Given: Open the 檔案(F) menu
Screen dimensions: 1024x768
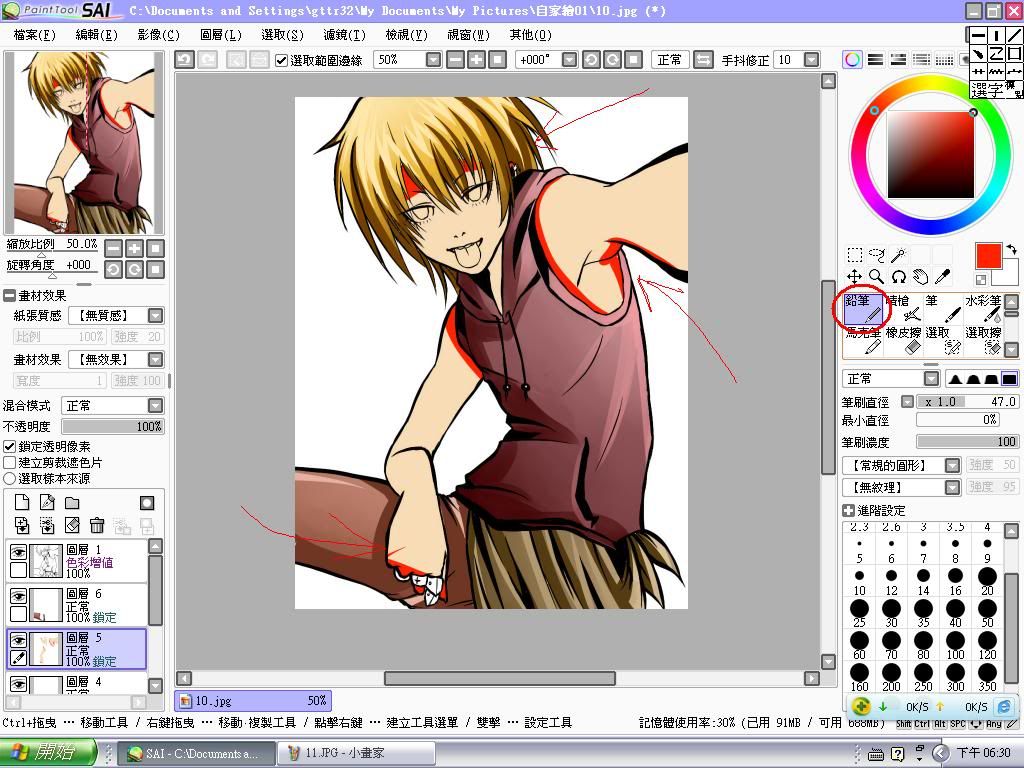Looking at the screenshot, I should 35,35.
